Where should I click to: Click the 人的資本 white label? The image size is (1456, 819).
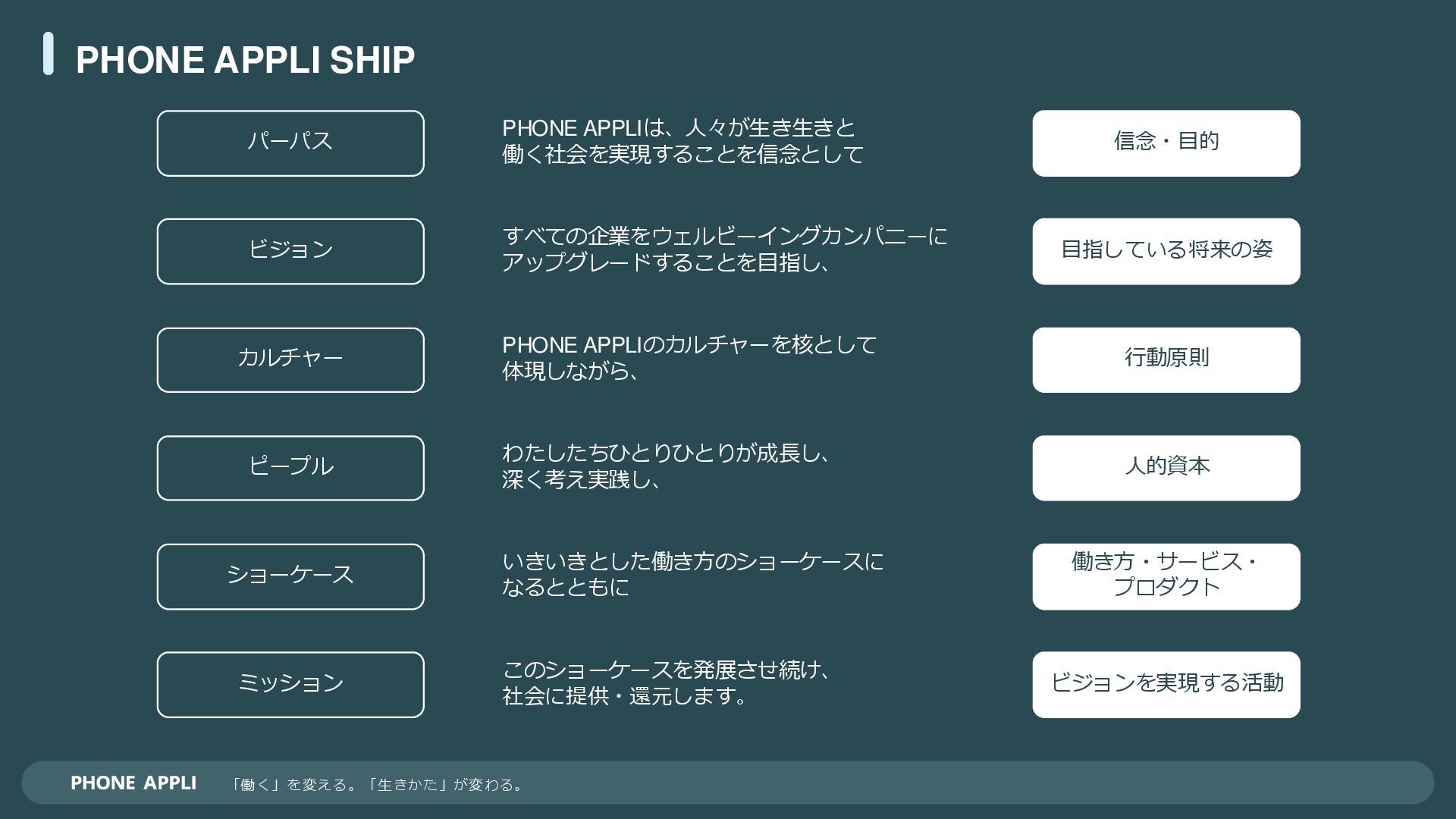pyautogui.click(x=1166, y=468)
